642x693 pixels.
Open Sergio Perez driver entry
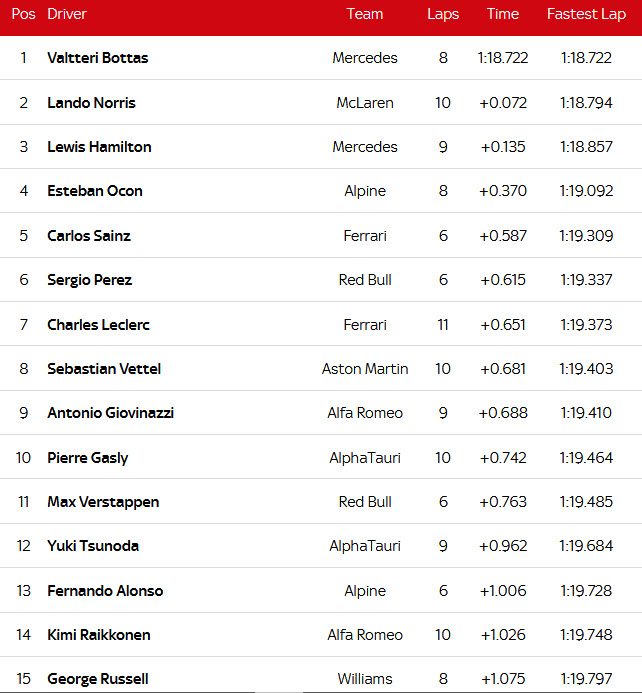coord(89,280)
